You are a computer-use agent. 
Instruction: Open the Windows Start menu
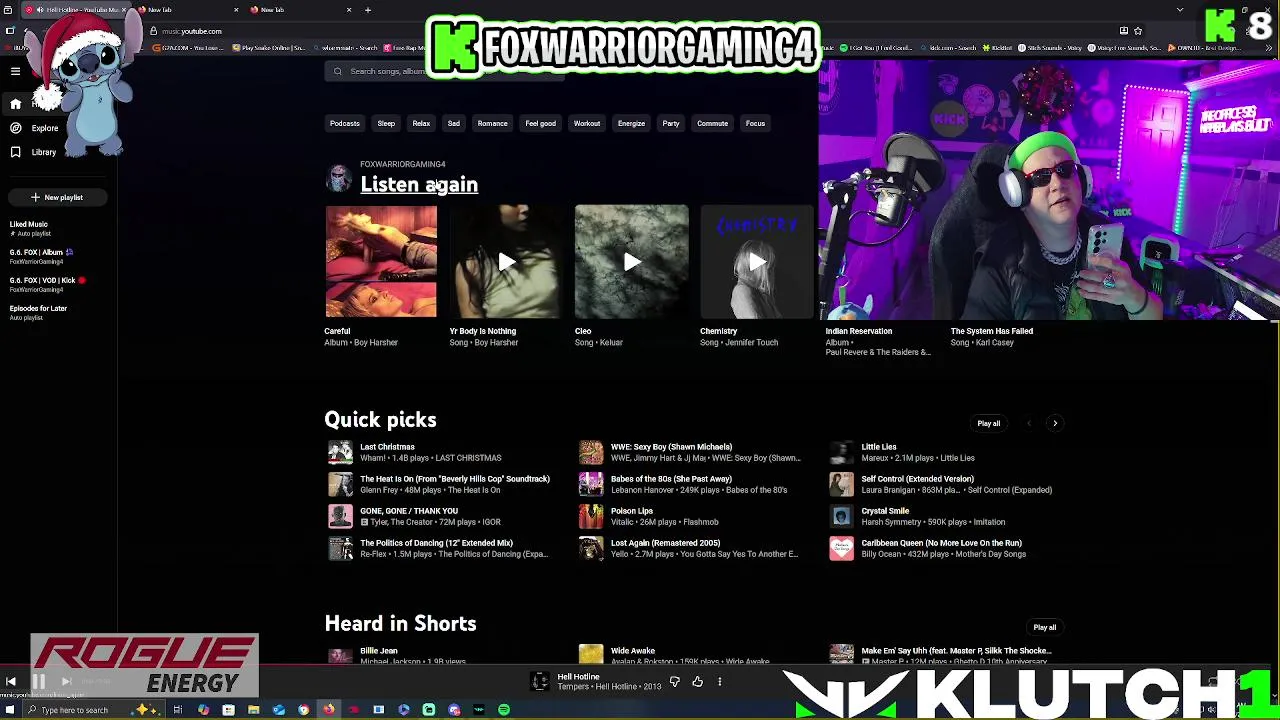pos(10,710)
